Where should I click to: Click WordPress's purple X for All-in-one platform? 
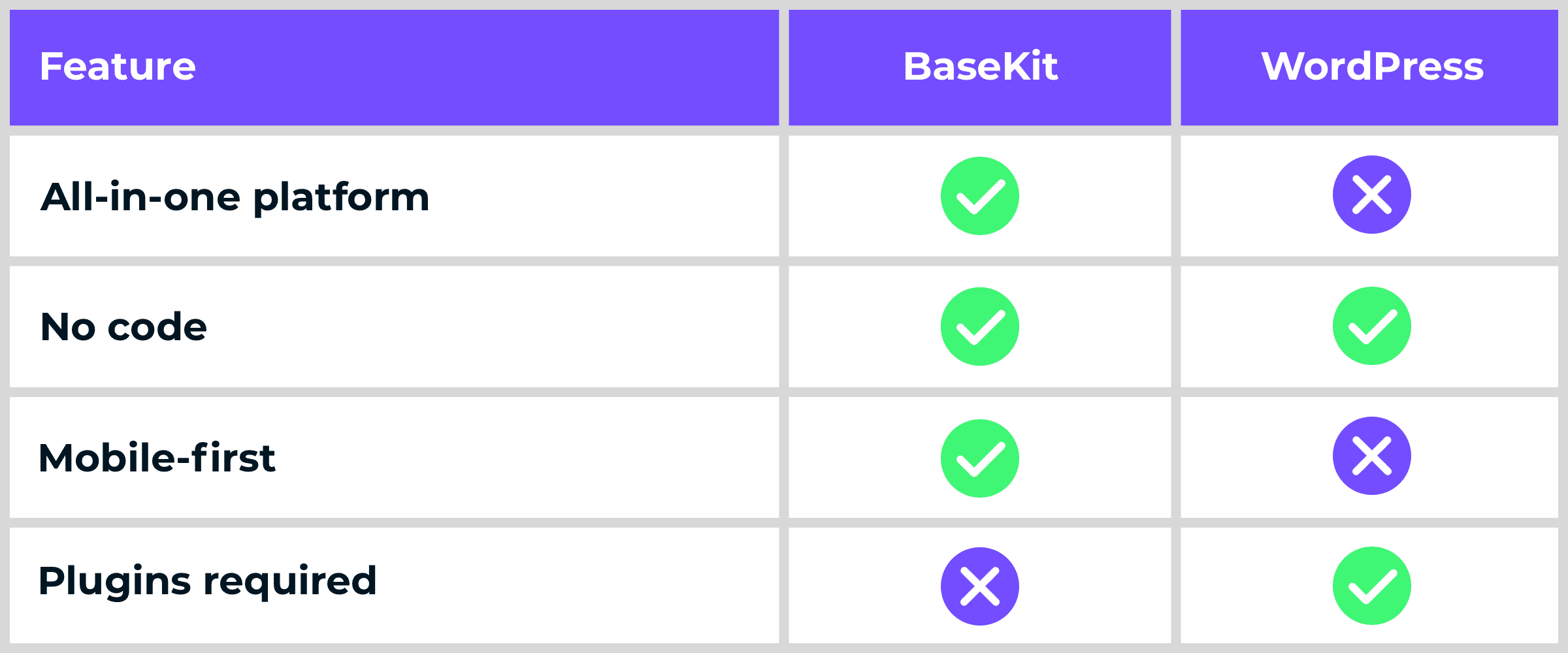(x=1371, y=195)
